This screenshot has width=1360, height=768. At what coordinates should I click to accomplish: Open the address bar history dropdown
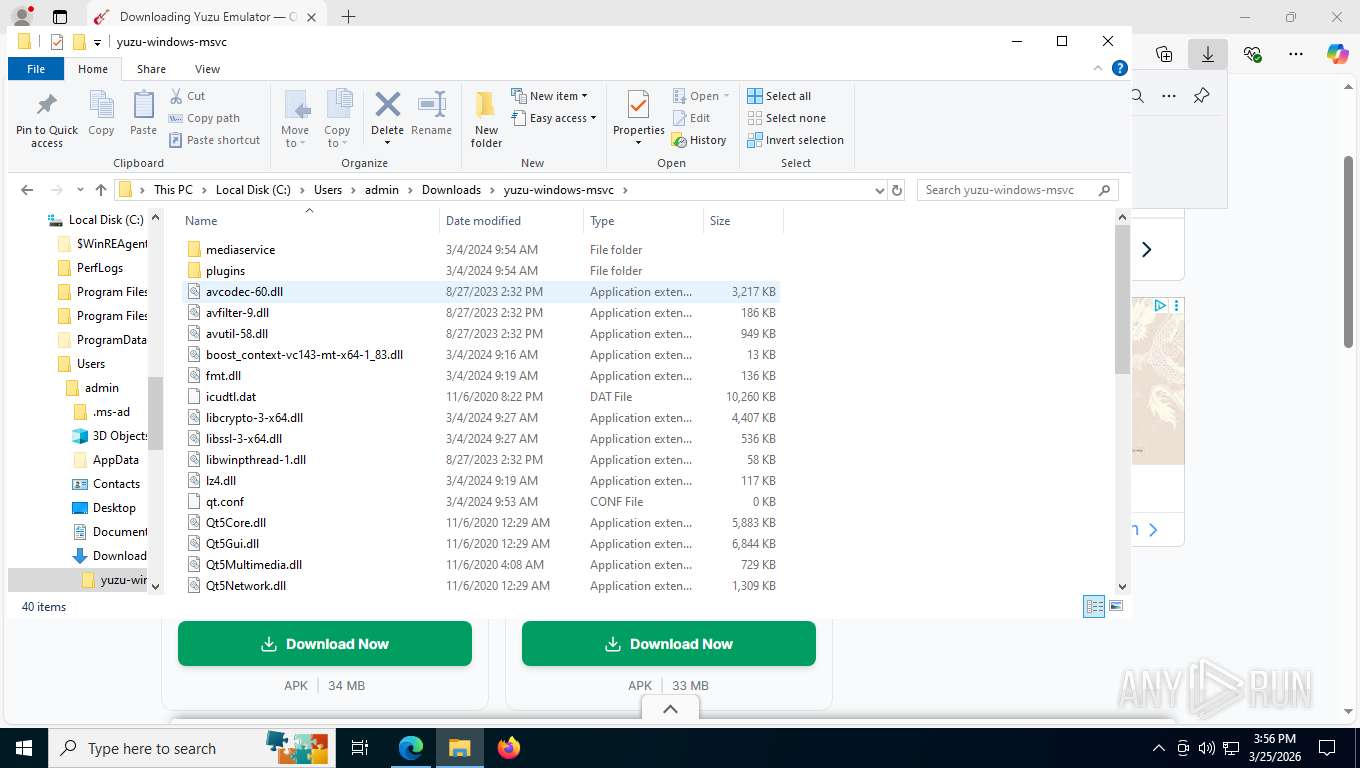[879, 190]
